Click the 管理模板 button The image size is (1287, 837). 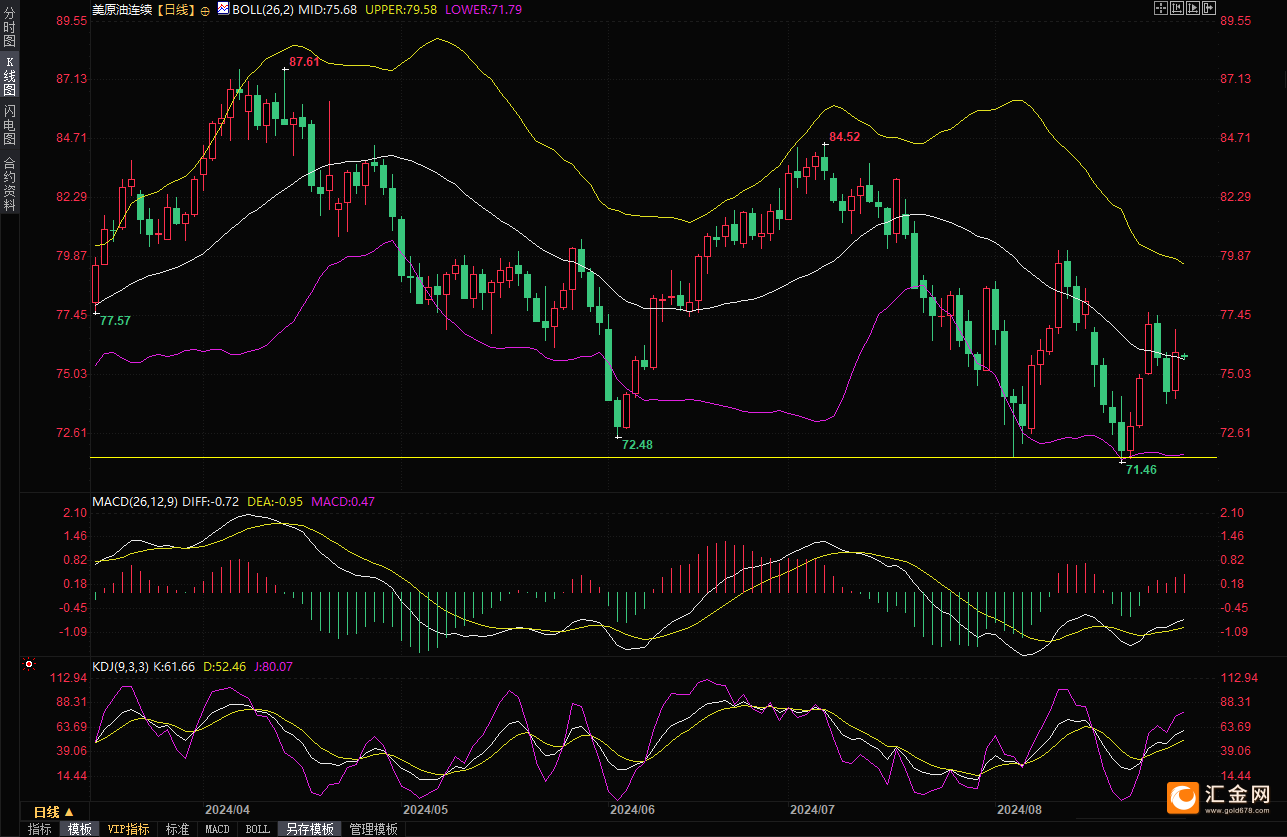coord(373,829)
